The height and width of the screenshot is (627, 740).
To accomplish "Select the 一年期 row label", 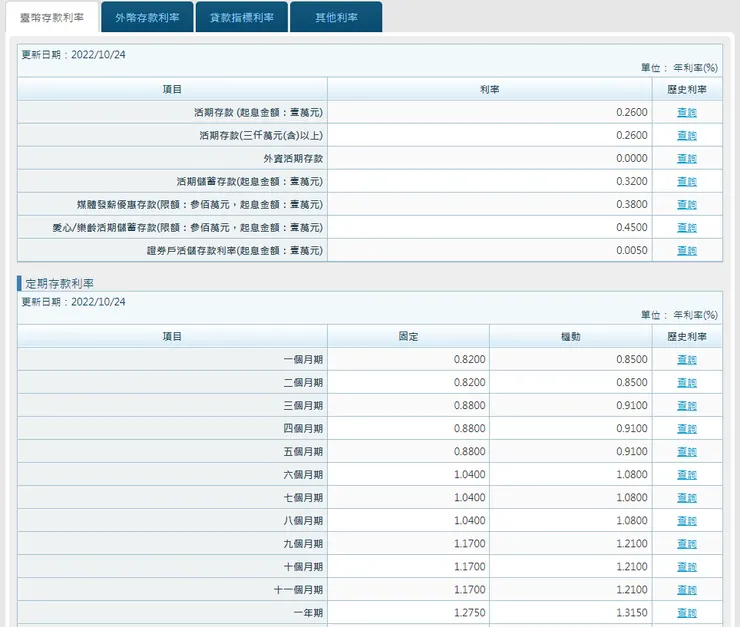I will pos(308,613).
